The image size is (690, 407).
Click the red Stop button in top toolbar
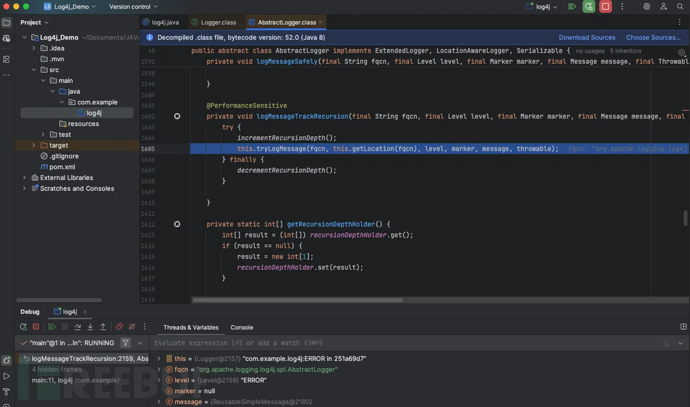coord(605,7)
